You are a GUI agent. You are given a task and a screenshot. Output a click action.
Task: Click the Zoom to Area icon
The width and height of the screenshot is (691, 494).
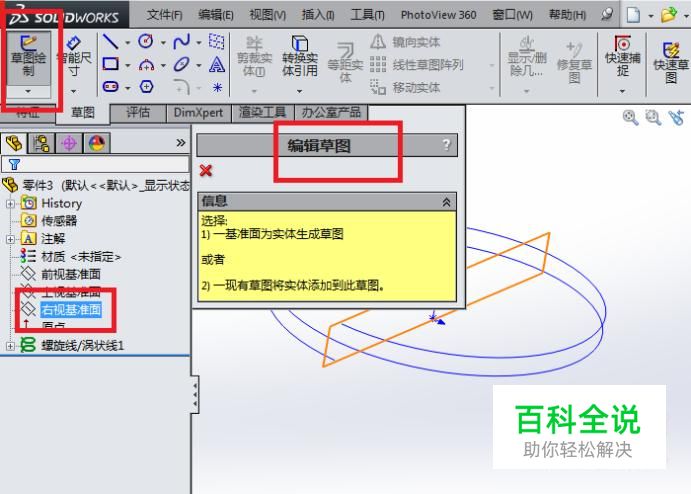coord(653,117)
